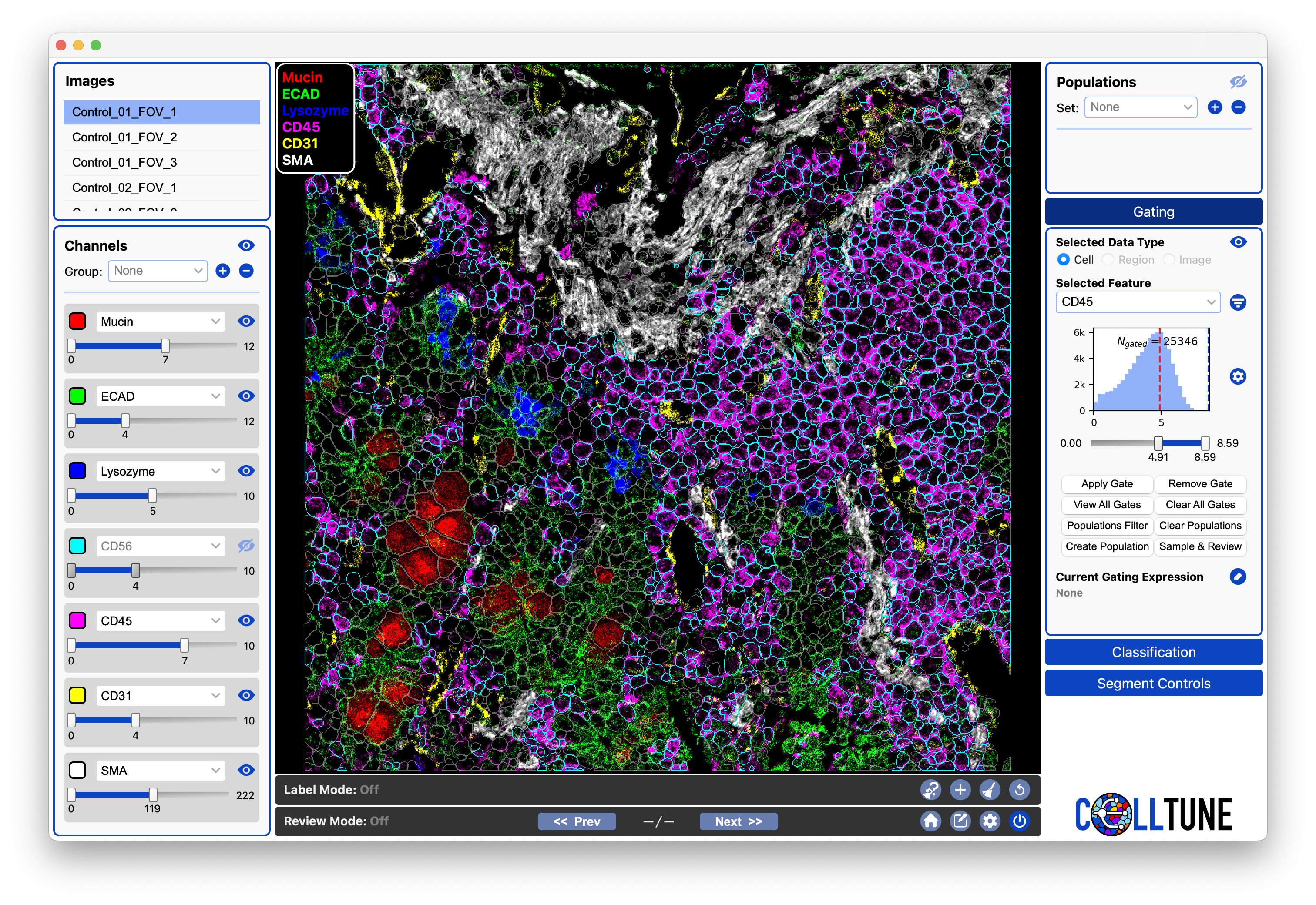This screenshot has width=1316, height=905.
Task: Edit the Current Gating Expression with pencil icon
Action: 1238,577
